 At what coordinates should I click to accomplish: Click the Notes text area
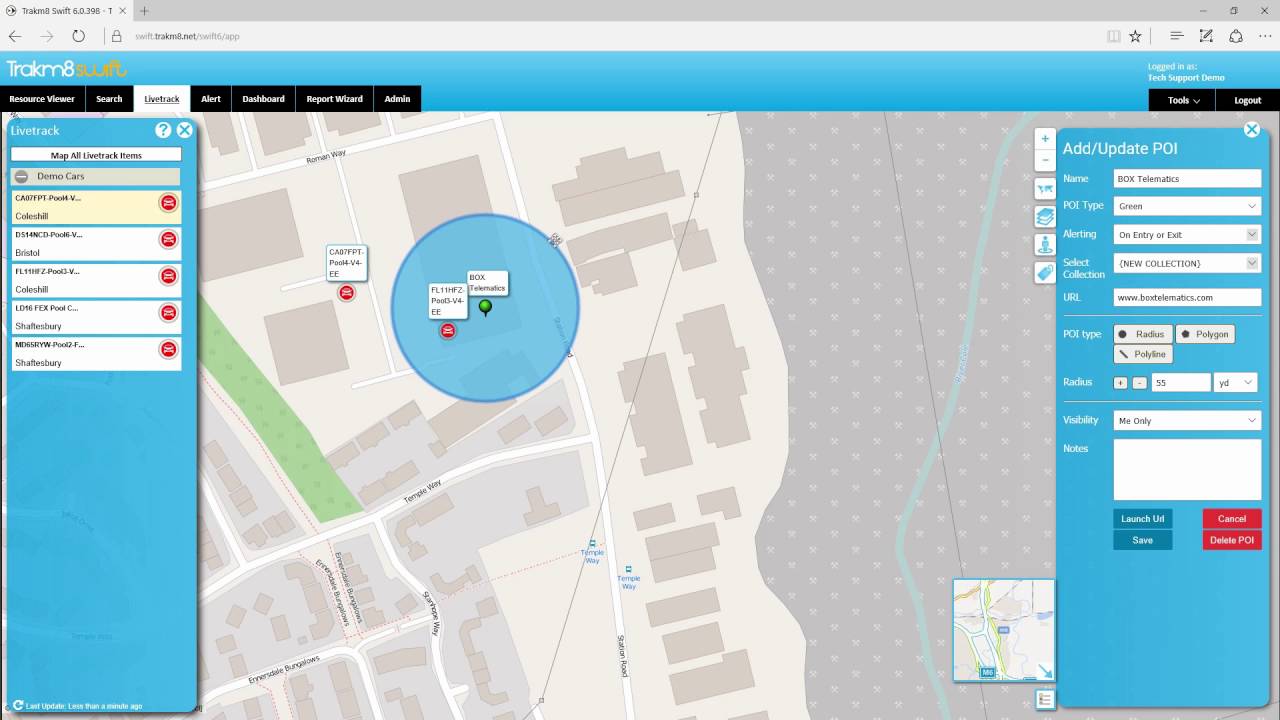coord(1187,469)
